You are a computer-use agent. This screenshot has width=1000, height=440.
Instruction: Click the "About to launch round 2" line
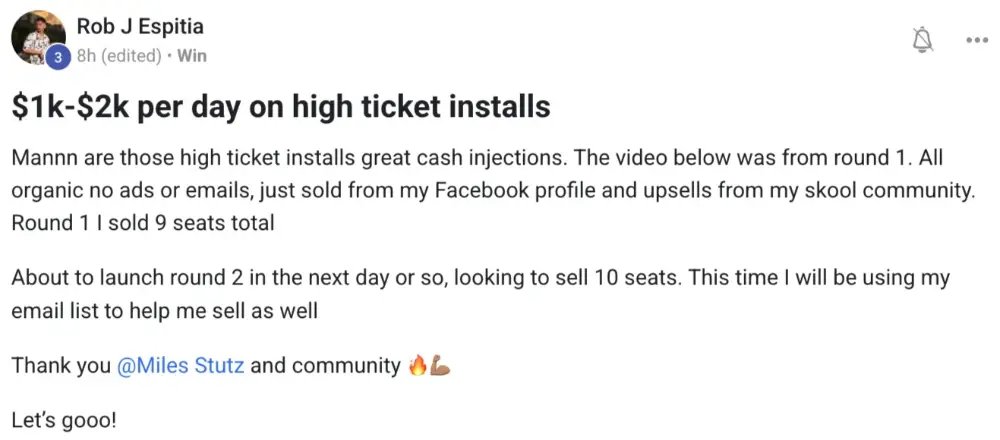point(480,277)
